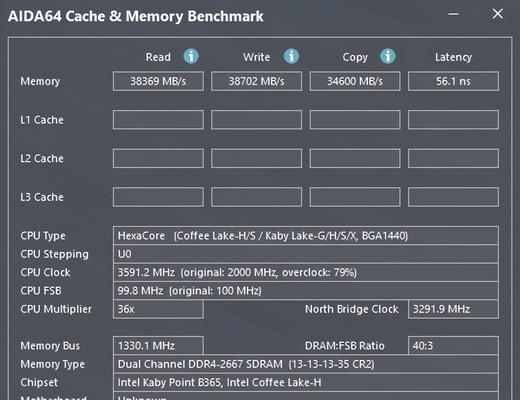Viewport: 520px width, 400px height.
Task: Click the CPU Type HexaCore value field
Action: (306, 236)
